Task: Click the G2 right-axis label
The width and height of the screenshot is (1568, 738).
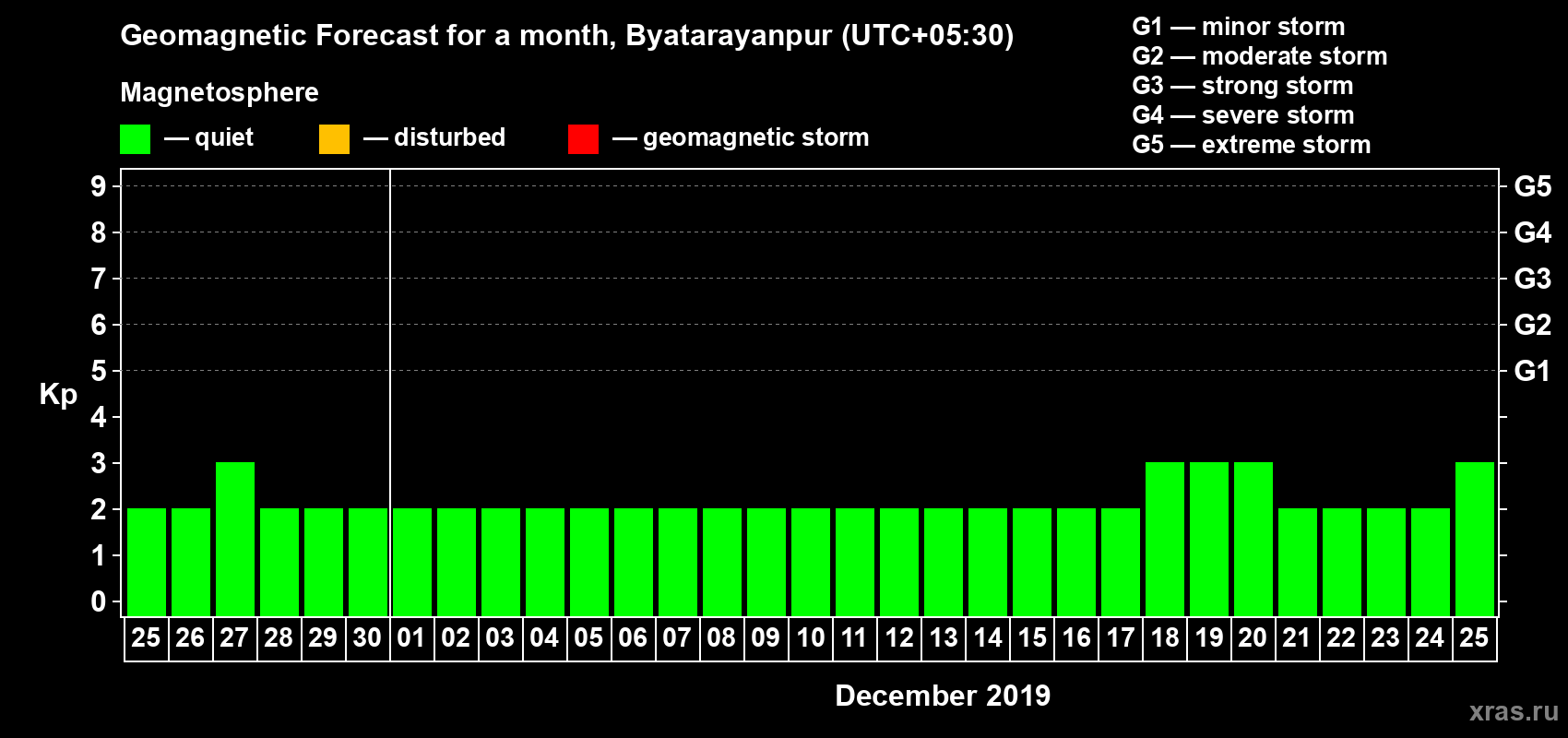Action: pyautogui.click(x=1532, y=325)
